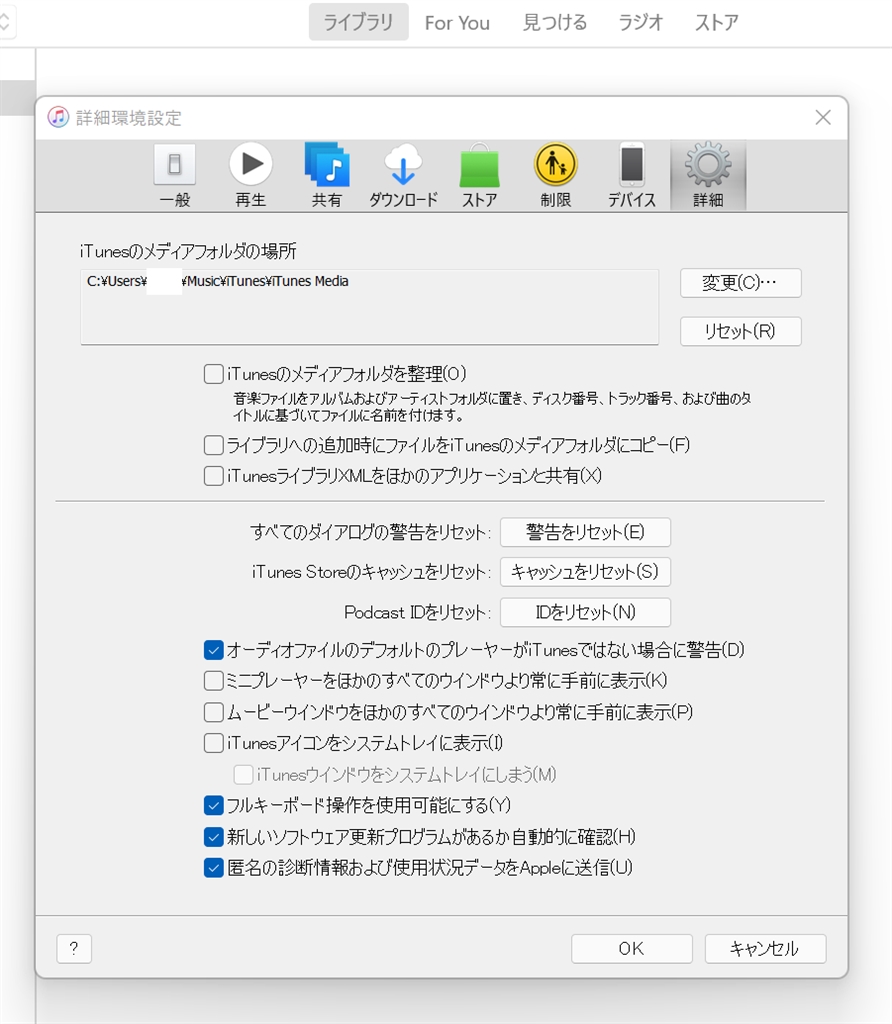Check iTunesウインドウをシステムトレイにしまう checkbox
The width and height of the screenshot is (892, 1024).
pos(244,775)
